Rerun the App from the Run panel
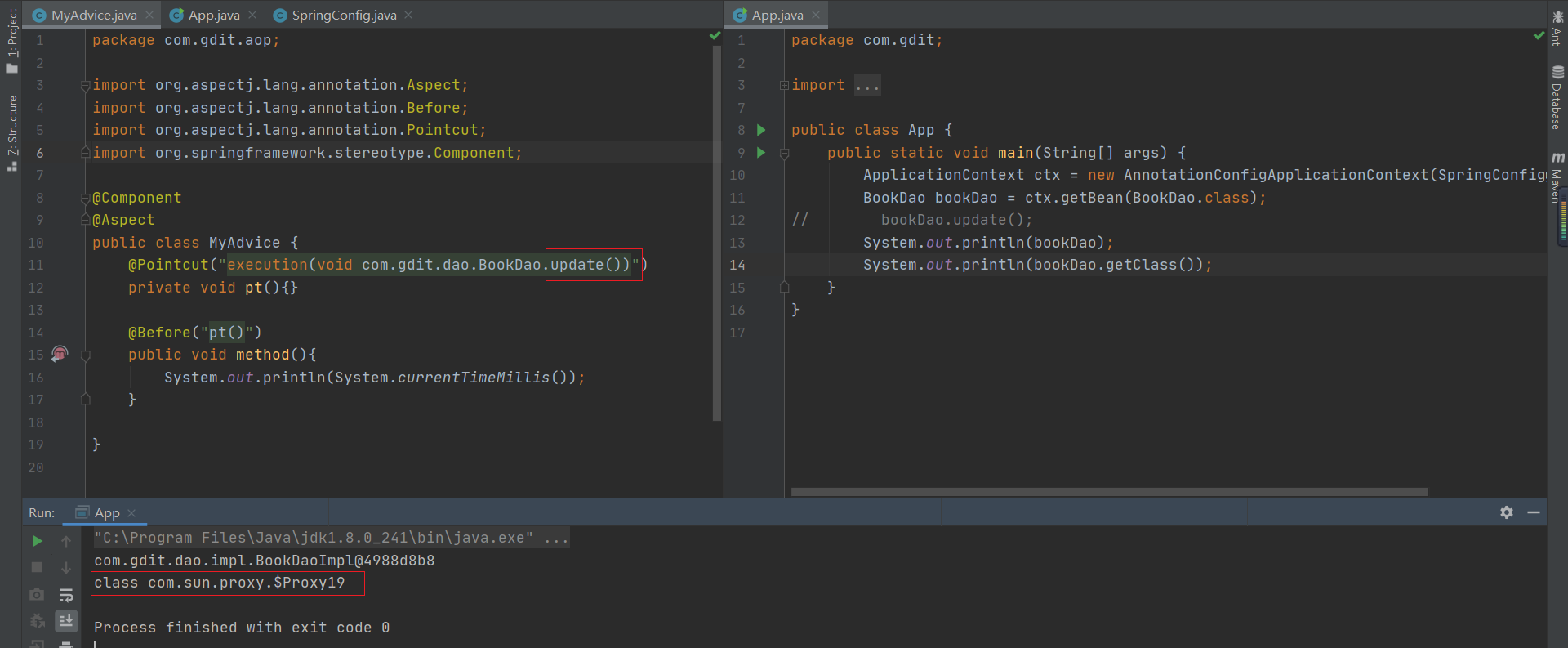This screenshot has height=648, width=1568. pyautogui.click(x=37, y=541)
